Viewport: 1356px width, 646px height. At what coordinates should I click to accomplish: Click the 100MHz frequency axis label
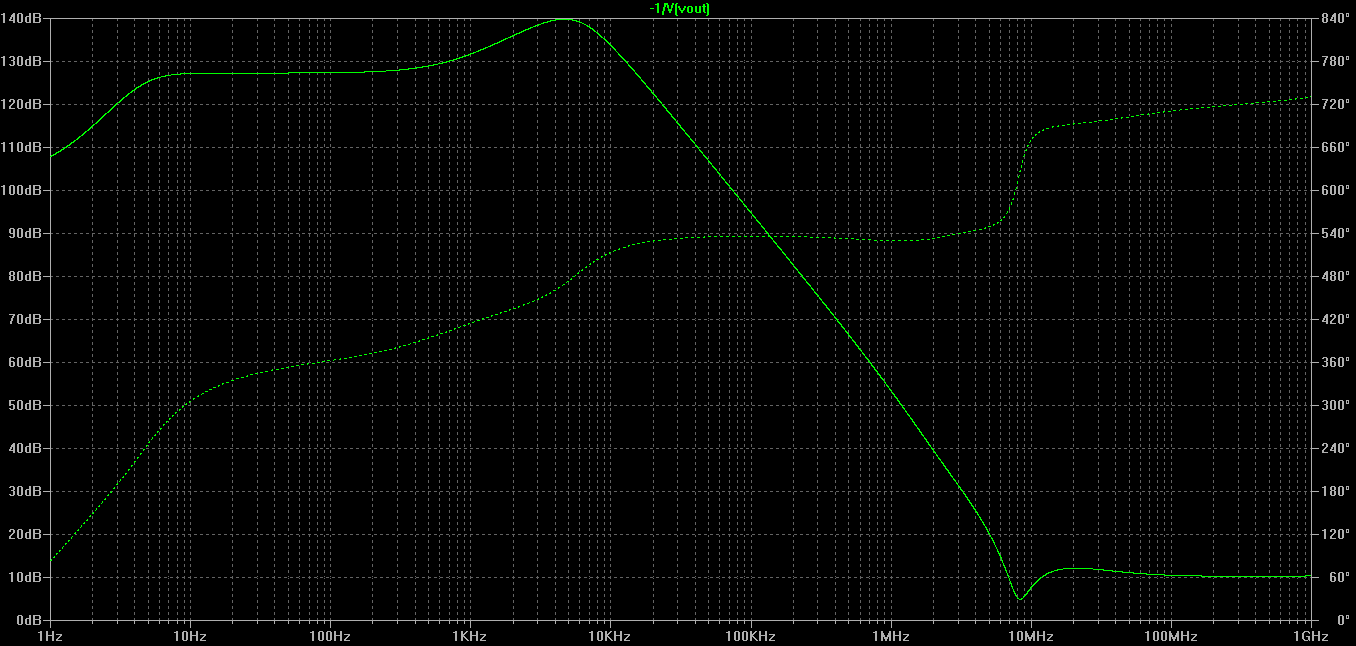click(1170, 636)
